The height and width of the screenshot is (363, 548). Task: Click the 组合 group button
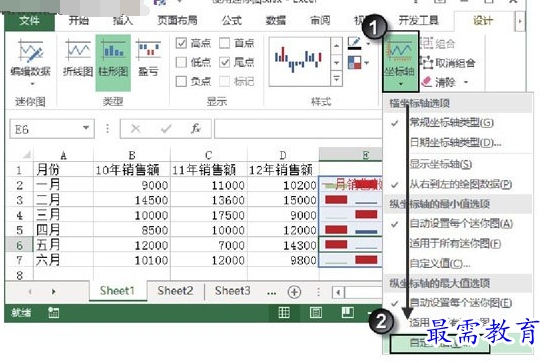pos(438,44)
